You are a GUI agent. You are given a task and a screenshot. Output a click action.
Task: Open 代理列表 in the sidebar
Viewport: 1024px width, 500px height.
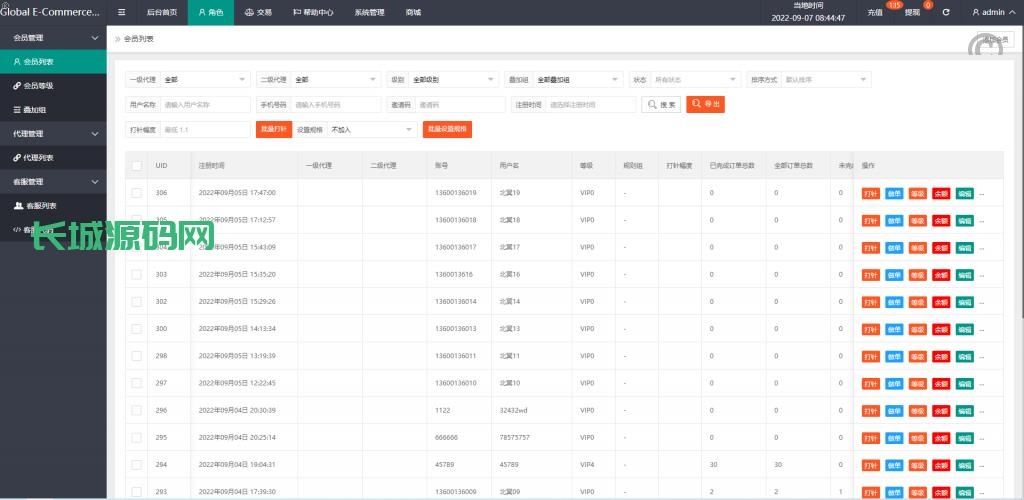pyautogui.click(x=38, y=157)
